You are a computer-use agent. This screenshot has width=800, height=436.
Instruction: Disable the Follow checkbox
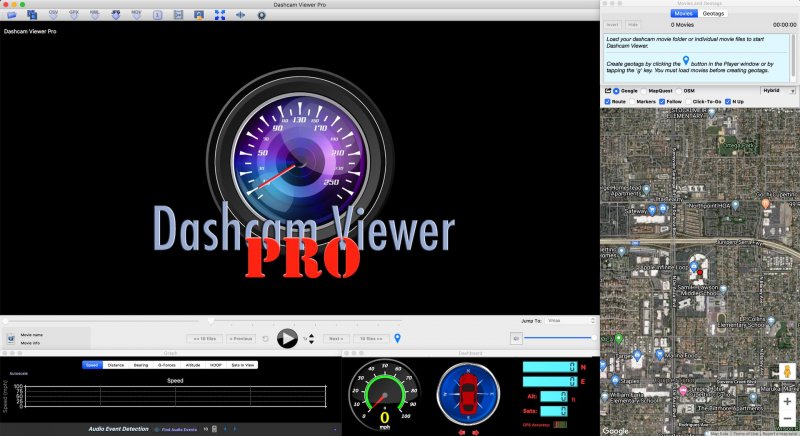[x=662, y=101]
